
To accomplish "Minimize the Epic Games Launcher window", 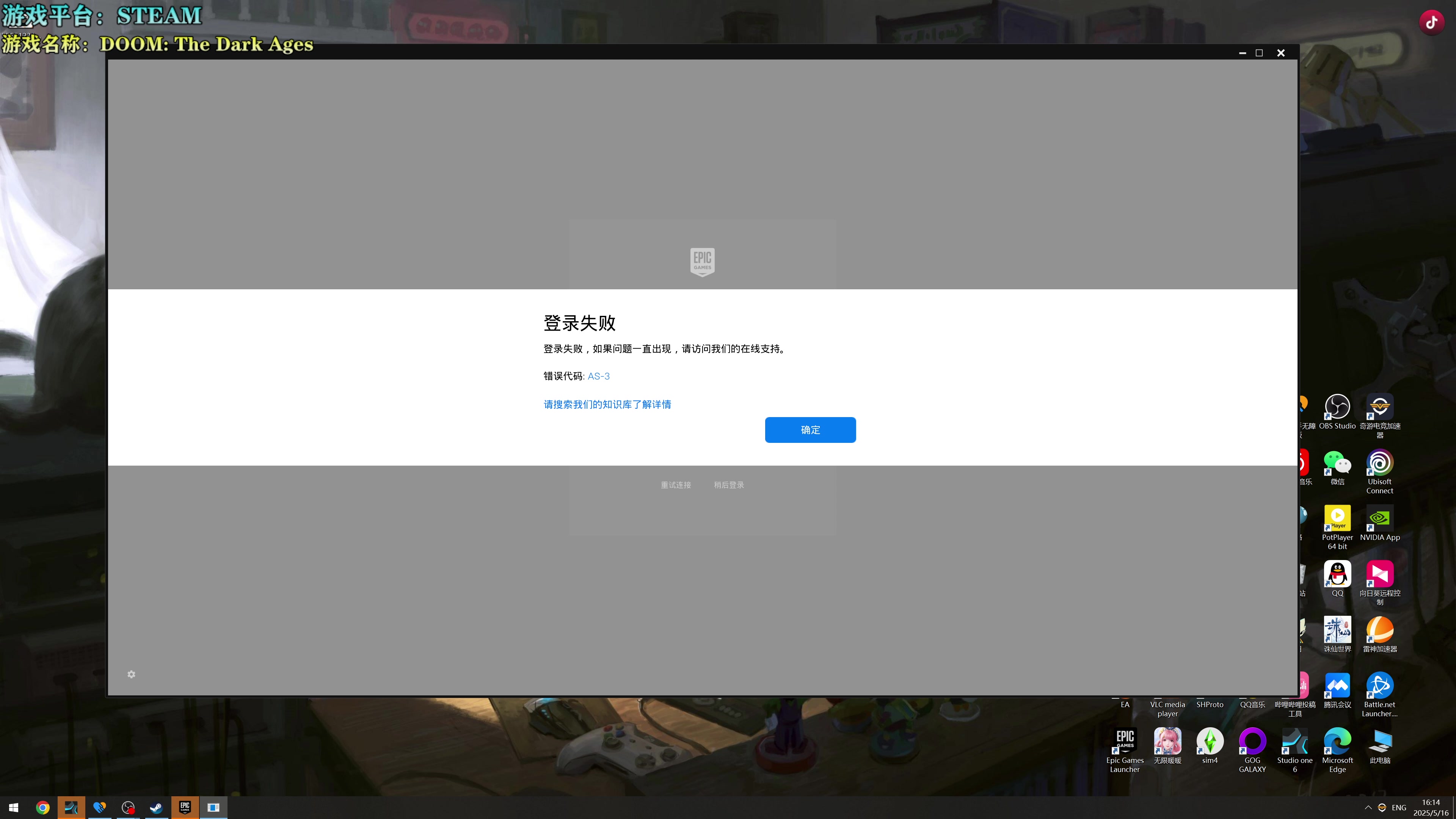I will point(1243,53).
